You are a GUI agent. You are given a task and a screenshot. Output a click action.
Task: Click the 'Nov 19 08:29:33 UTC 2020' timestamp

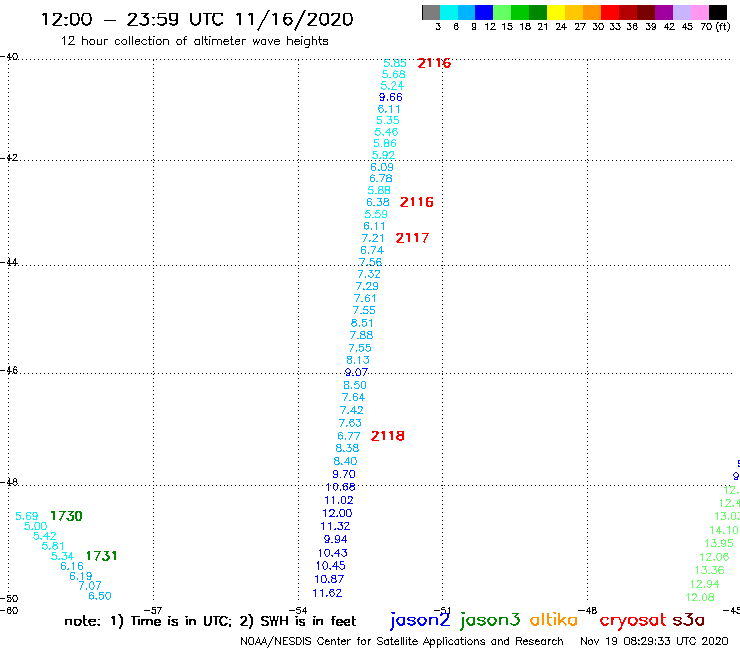654,641
